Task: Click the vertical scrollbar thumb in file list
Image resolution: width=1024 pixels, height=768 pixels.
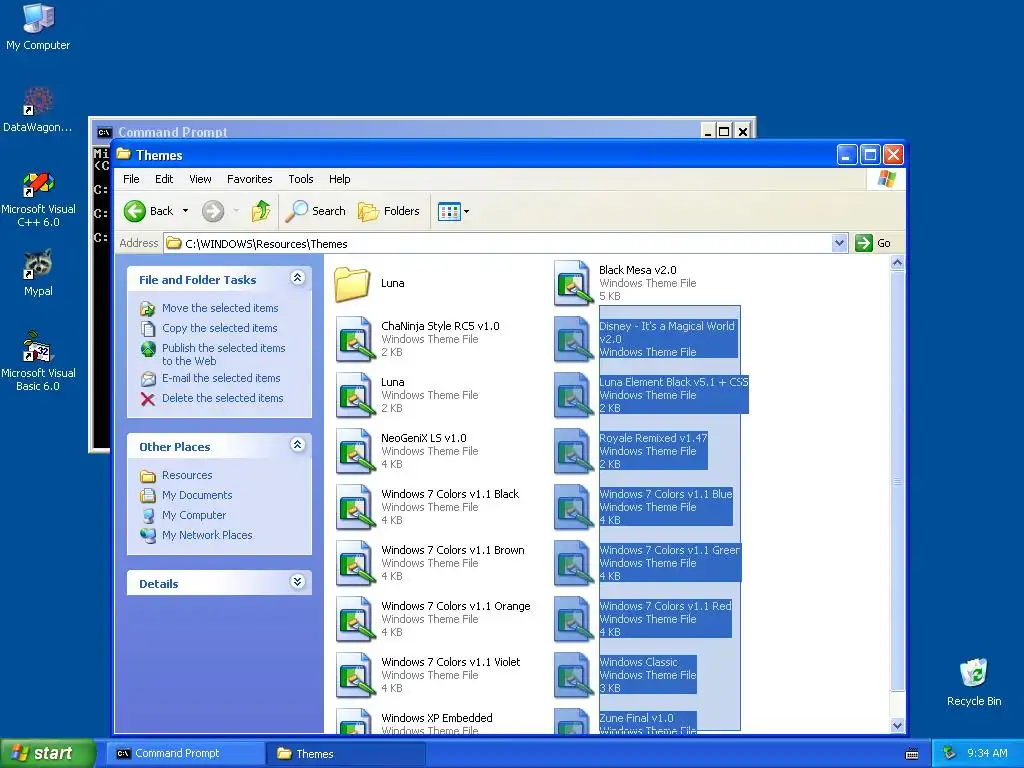Action: click(x=897, y=481)
